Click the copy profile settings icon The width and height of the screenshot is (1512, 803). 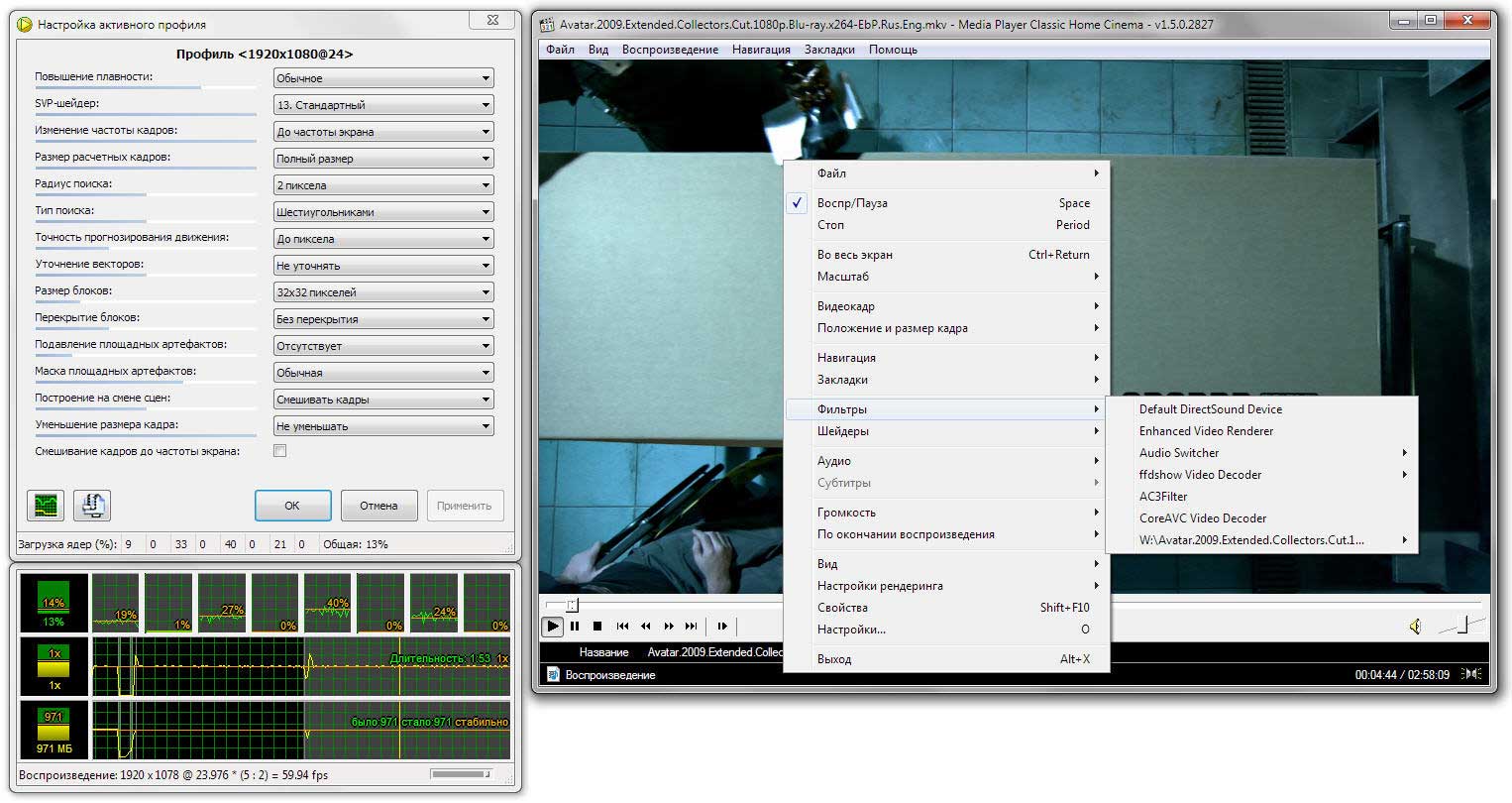click(92, 505)
